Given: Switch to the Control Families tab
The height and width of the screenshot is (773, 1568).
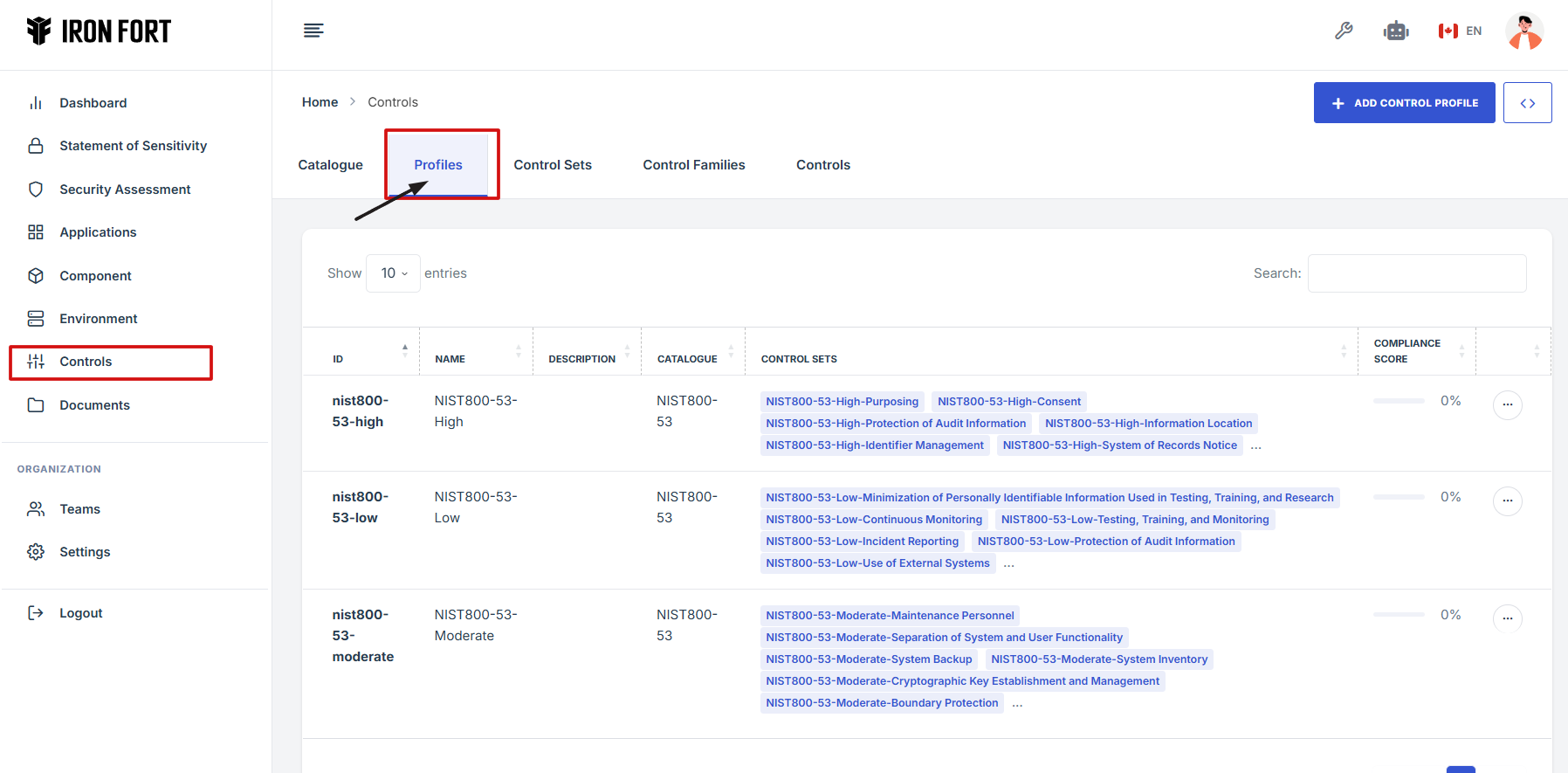Looking at the screenshot, I should coord(694,165).
